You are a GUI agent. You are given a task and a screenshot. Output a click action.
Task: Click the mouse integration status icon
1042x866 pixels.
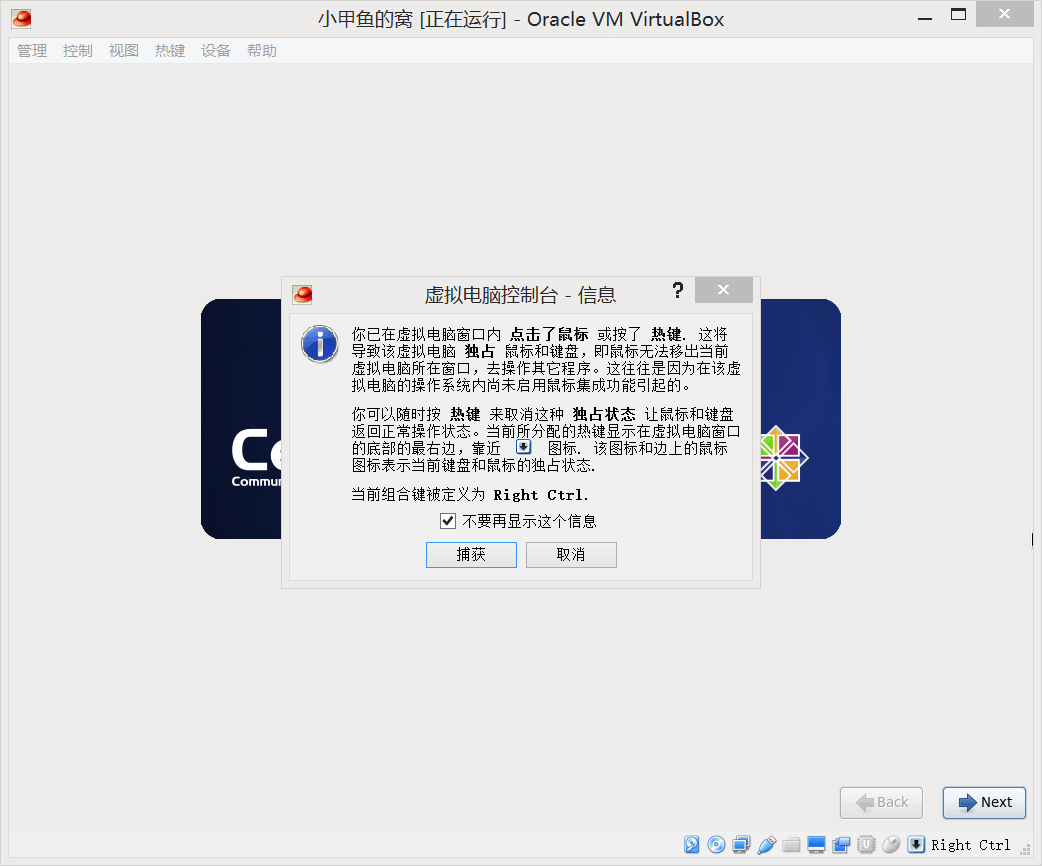[x=891, y=845]
